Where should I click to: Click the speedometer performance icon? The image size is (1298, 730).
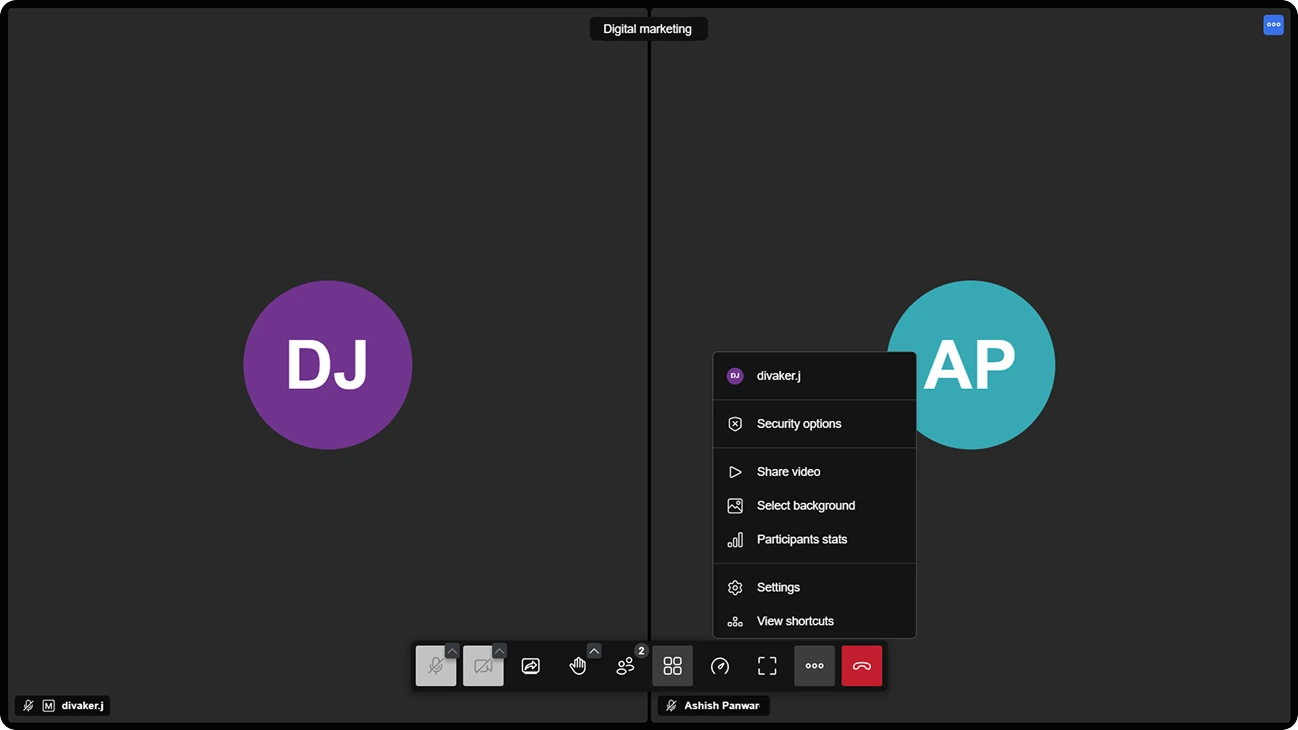coord(720,666)
